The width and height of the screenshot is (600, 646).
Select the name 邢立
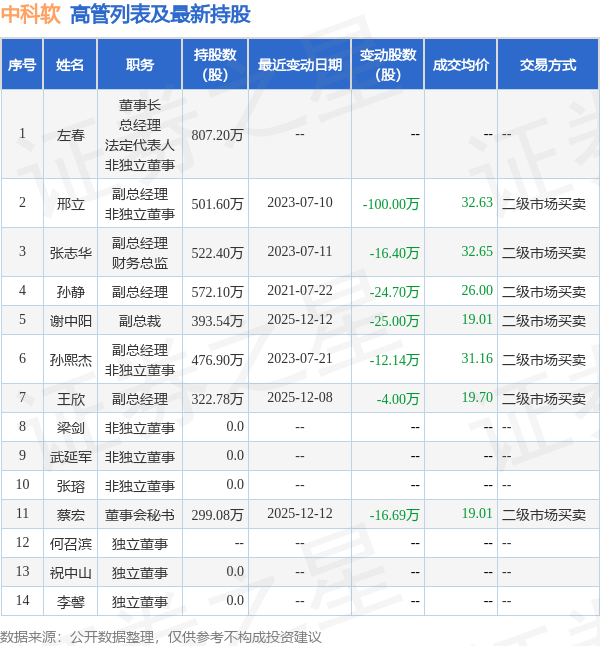point(70,204)
